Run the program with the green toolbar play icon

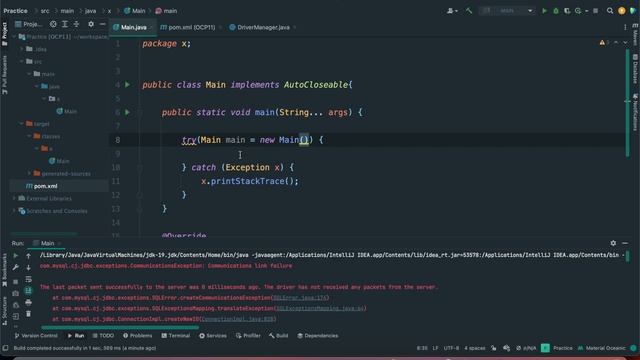(x=544, y=11)
